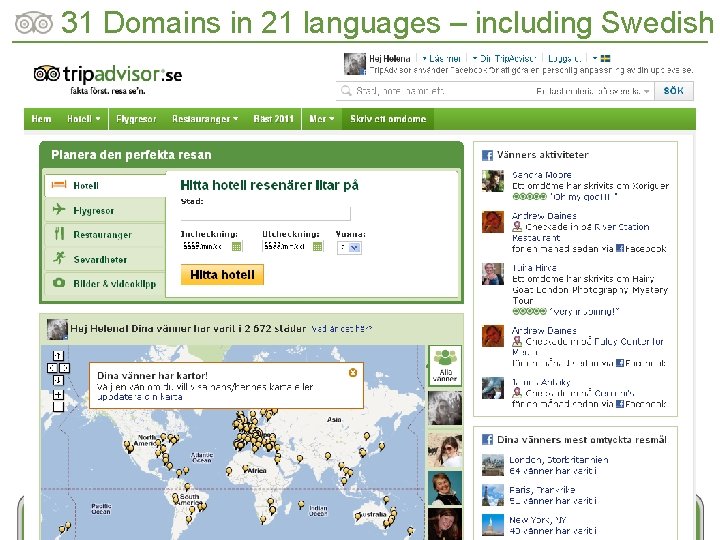Click the friend photo with sunglasses beside the map
The width and height of the screenshot is (720, 540).
(444, 450)
